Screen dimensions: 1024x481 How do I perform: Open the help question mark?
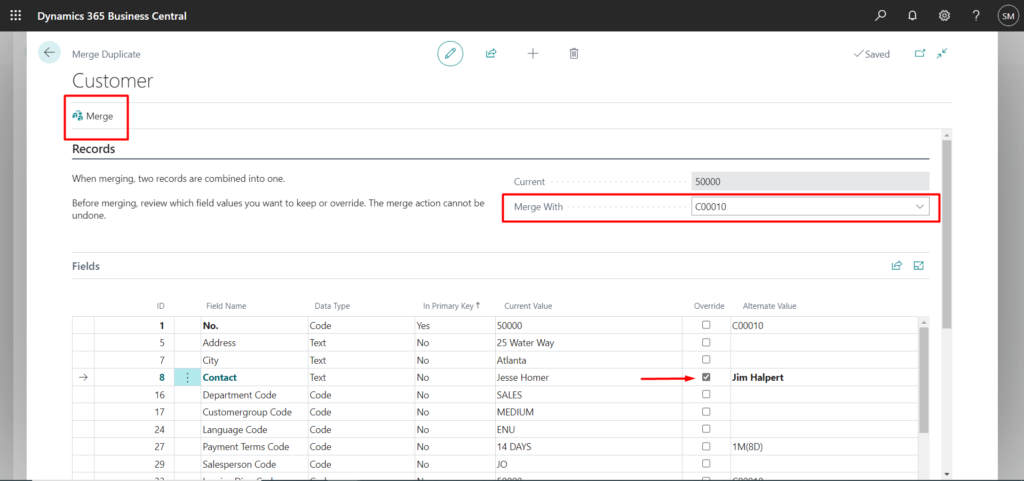click(976, 16)
